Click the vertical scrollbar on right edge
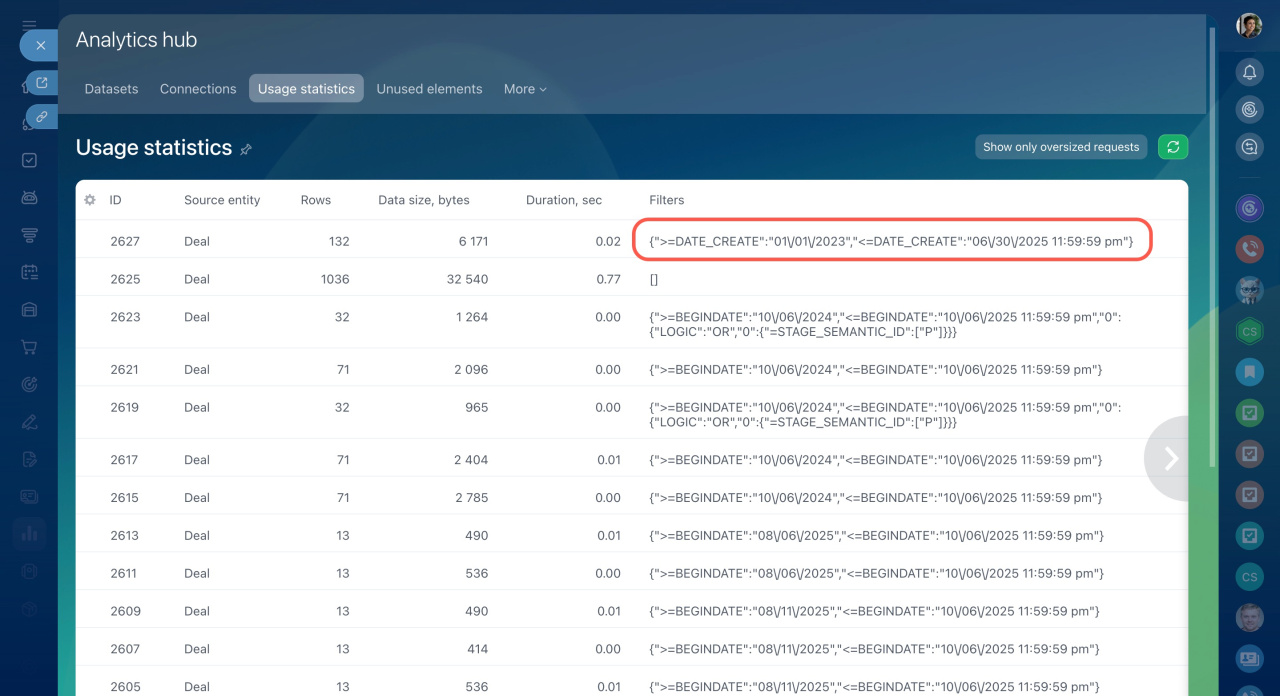This screenshot has height=696, width=1280. [1213, 250]
